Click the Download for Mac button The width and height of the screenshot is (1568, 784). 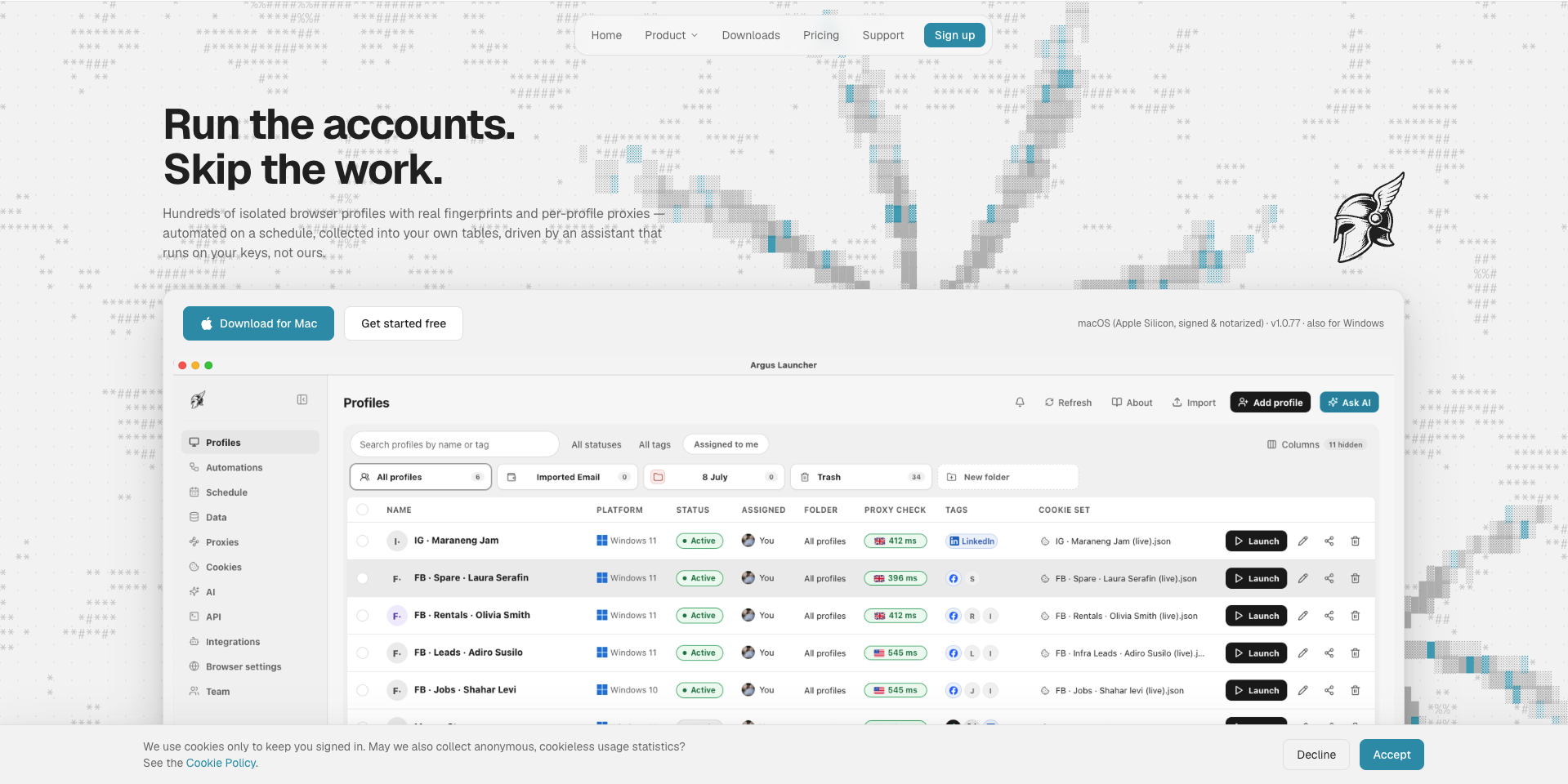pyautogui.click(x=258, y=323)
